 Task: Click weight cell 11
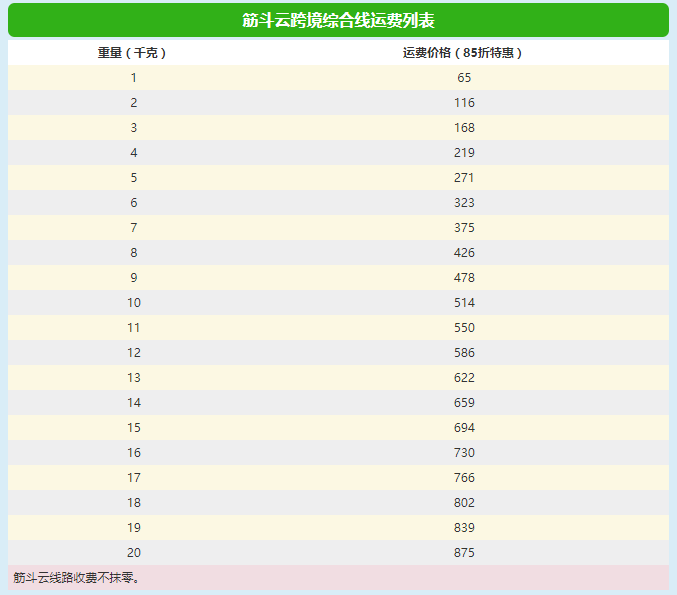[x=134, y=328]
